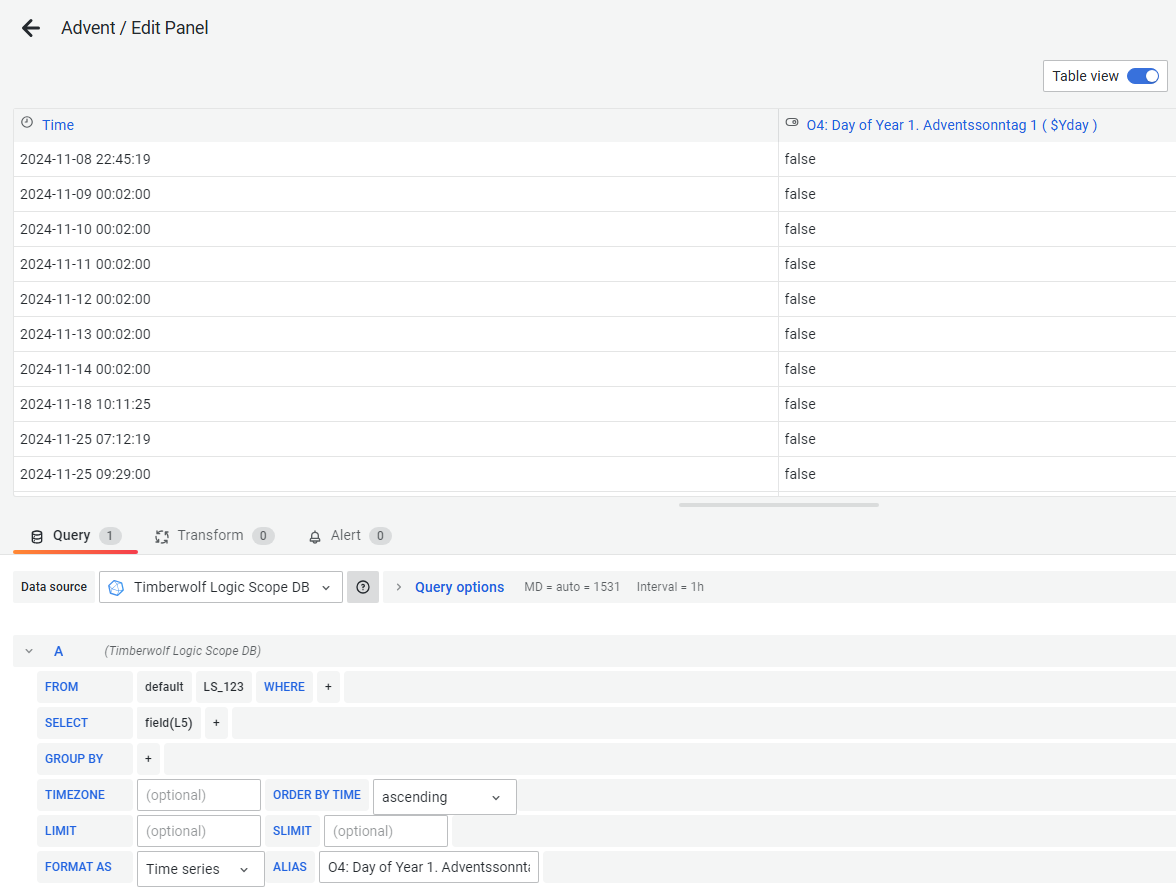Add a WHERE condition with the plus button
This screenshot has width=1176, height=891.
328,687
